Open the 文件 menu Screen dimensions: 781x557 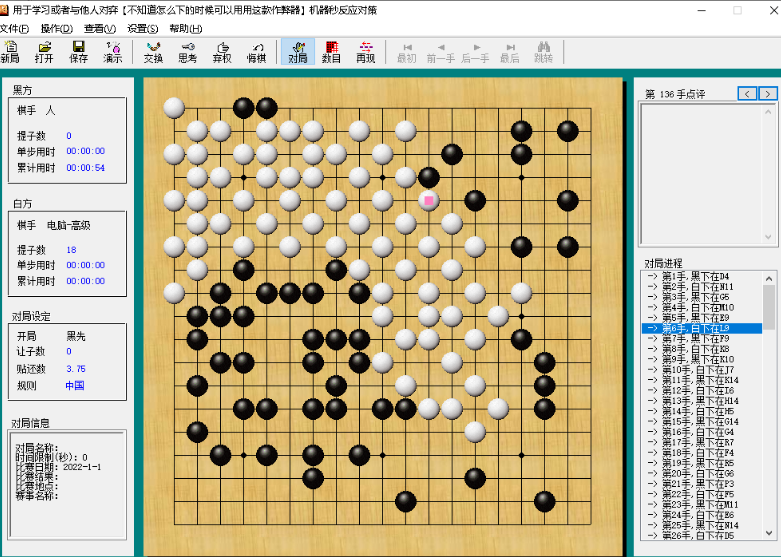click(x=14, y=28)
